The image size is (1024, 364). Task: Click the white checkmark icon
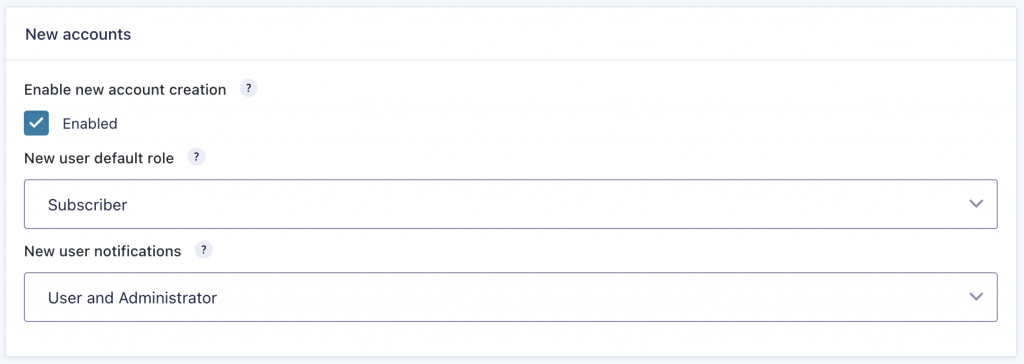pos(37,123)
